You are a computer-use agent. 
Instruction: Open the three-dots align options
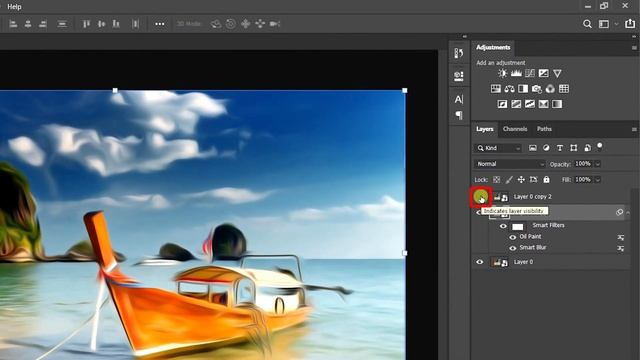(x=160, y=24)
